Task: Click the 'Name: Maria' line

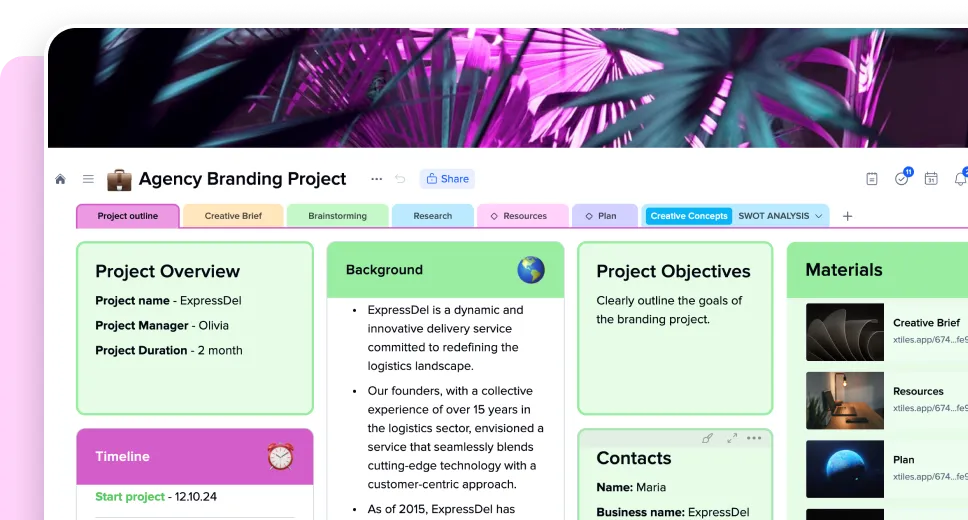Action: (x=631, y=487)
